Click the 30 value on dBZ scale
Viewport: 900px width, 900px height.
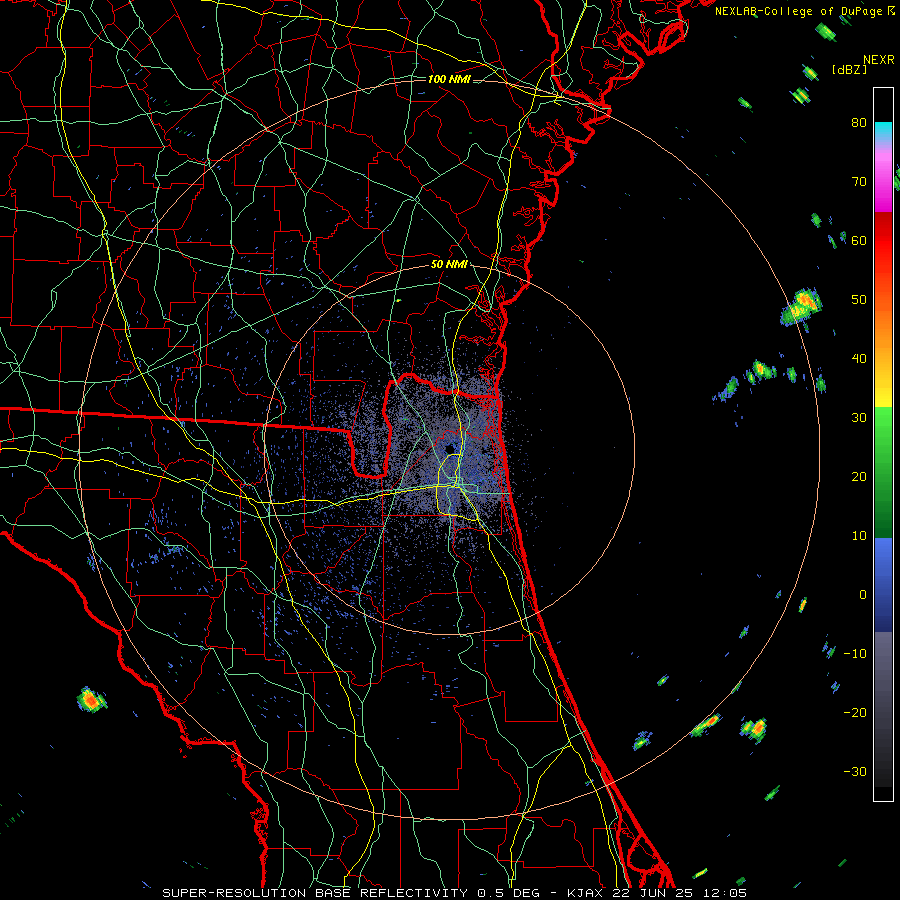(x=859, y=418)
